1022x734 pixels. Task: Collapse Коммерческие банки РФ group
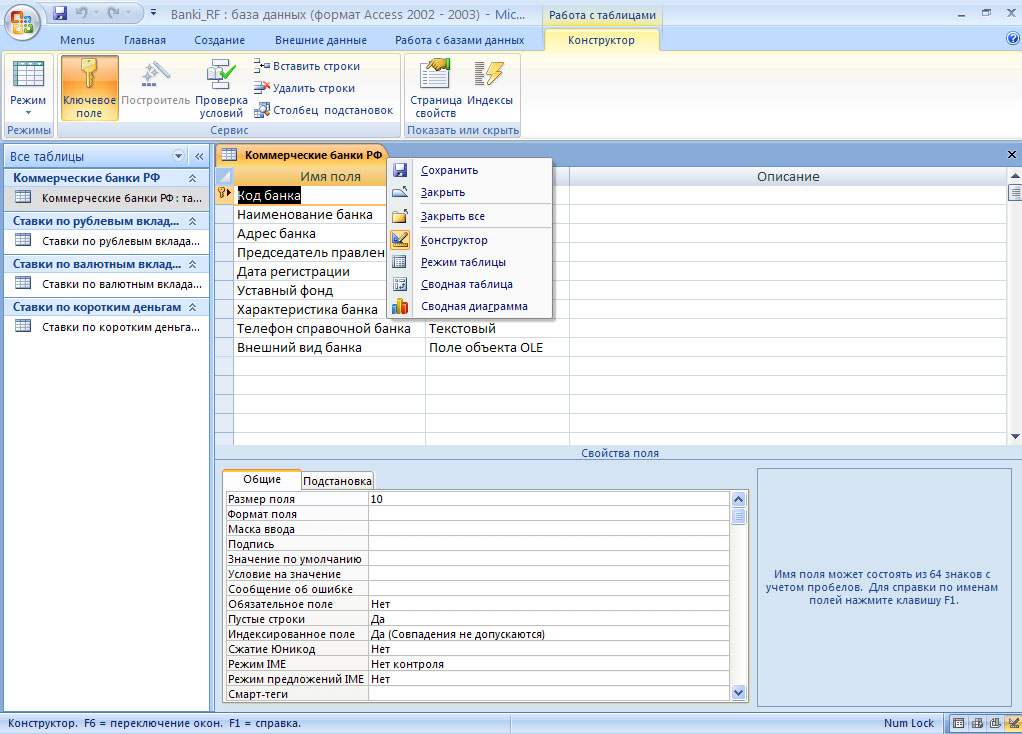click(x=192, y=178)
